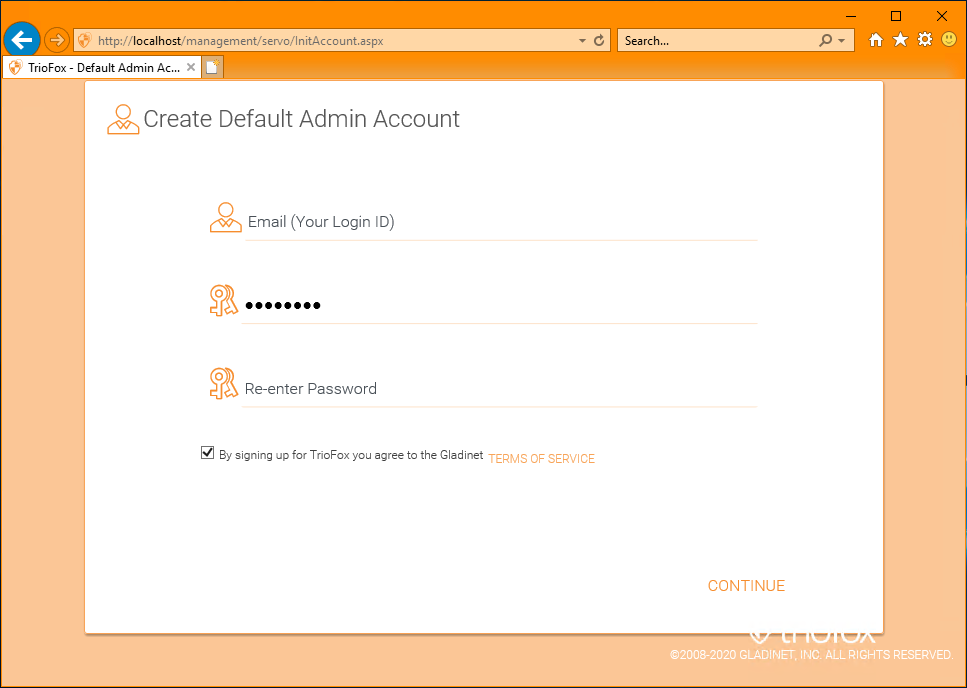Screen dimensions: 967x688
Task: Click the admin user icon in page heading
Action: point(123,120)
